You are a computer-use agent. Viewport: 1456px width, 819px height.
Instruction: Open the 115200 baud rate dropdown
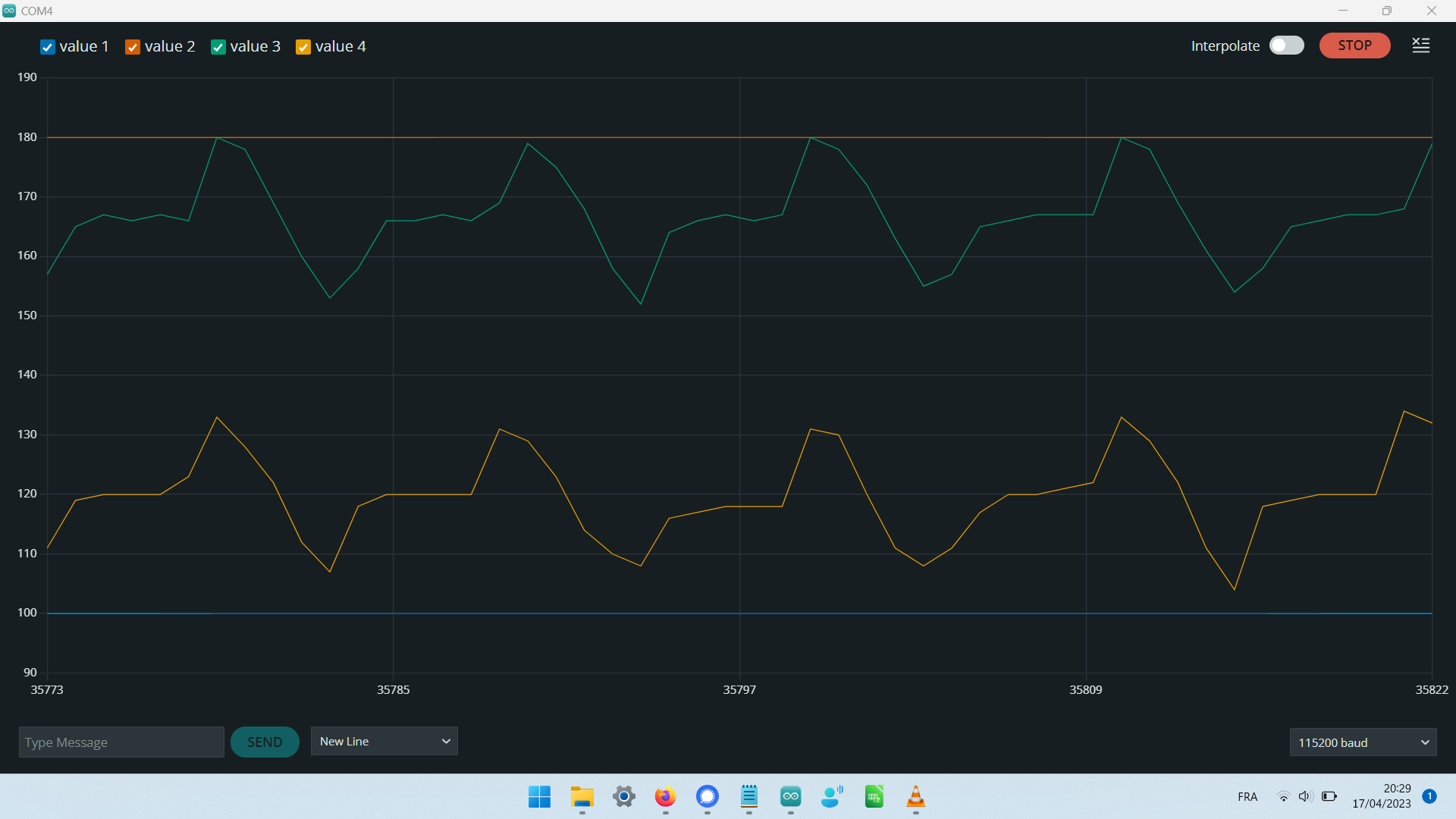click(x=1363, y=742)
